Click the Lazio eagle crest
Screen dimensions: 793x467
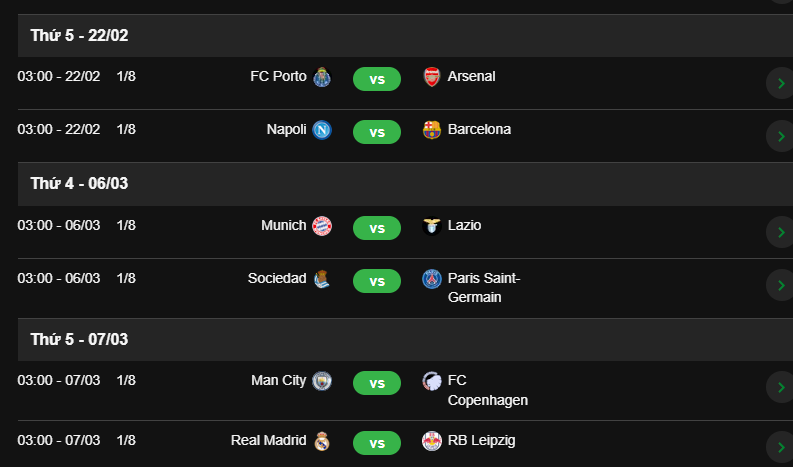[431, 226]
